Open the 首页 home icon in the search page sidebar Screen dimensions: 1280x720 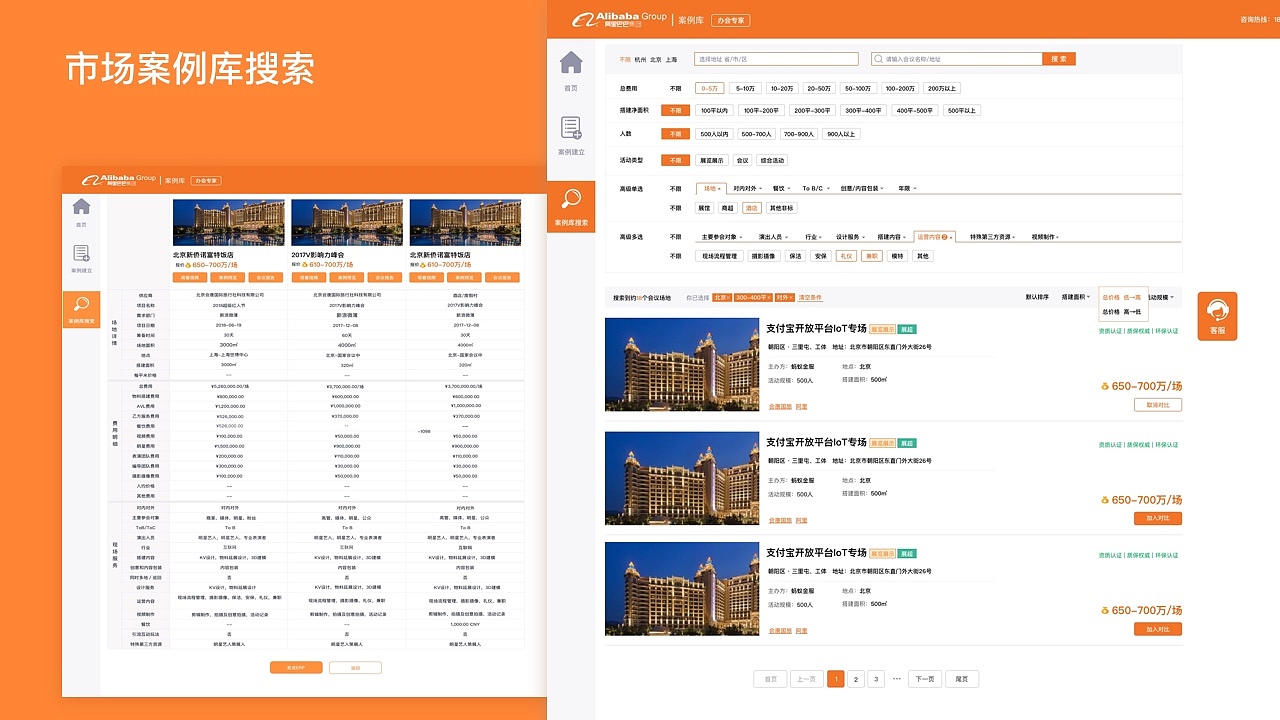click(x=571, y=63)
